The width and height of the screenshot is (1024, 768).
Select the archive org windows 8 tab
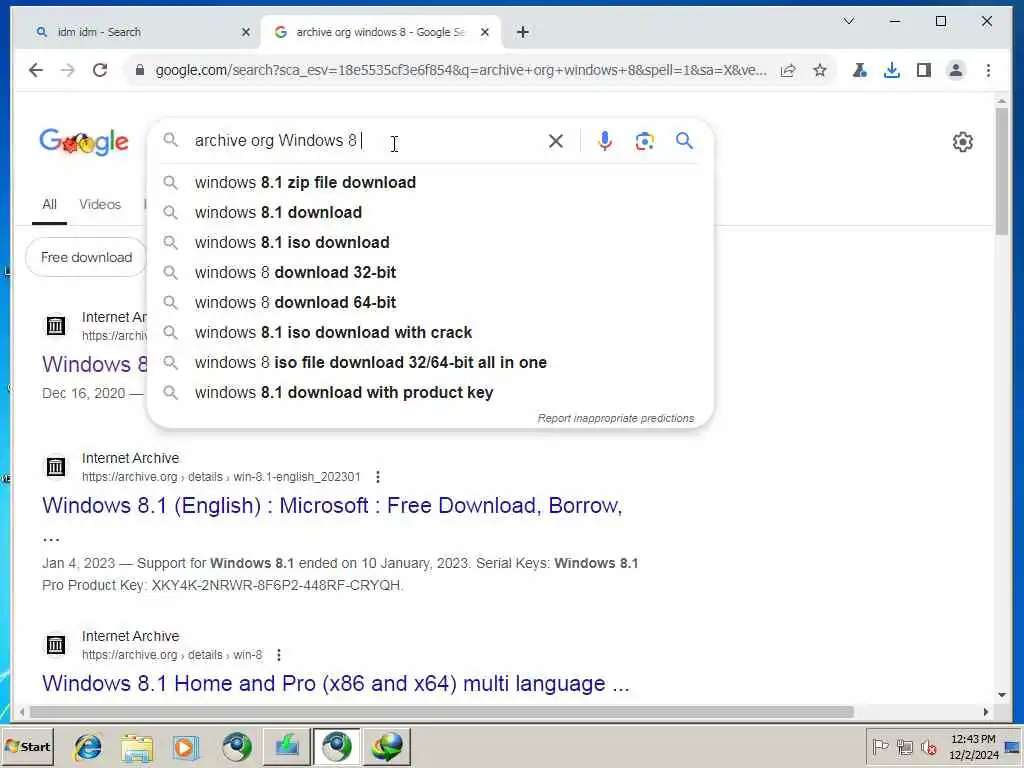[x=380, y=32]
